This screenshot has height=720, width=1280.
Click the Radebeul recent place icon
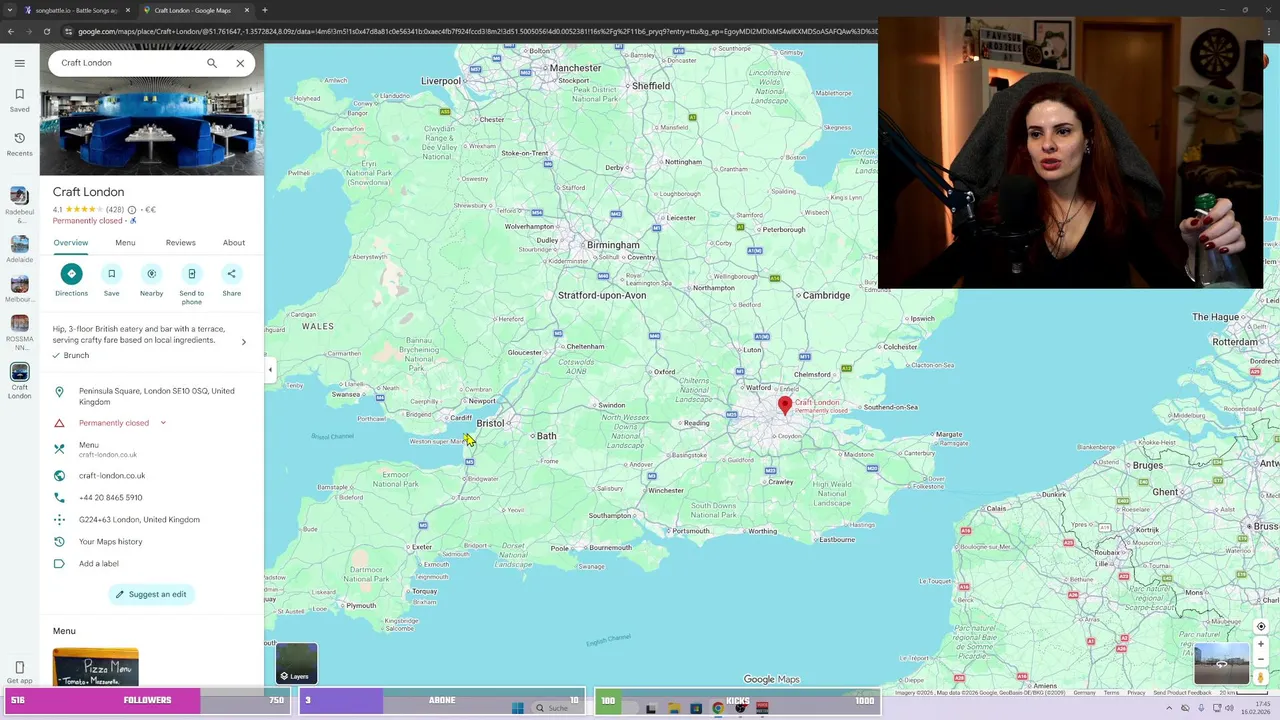19,196
